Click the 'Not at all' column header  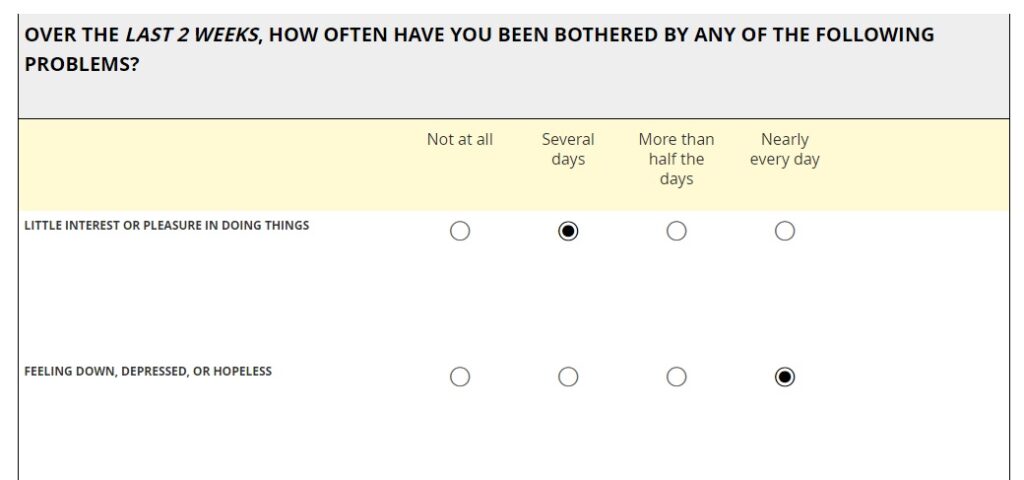tap(460, 140)
